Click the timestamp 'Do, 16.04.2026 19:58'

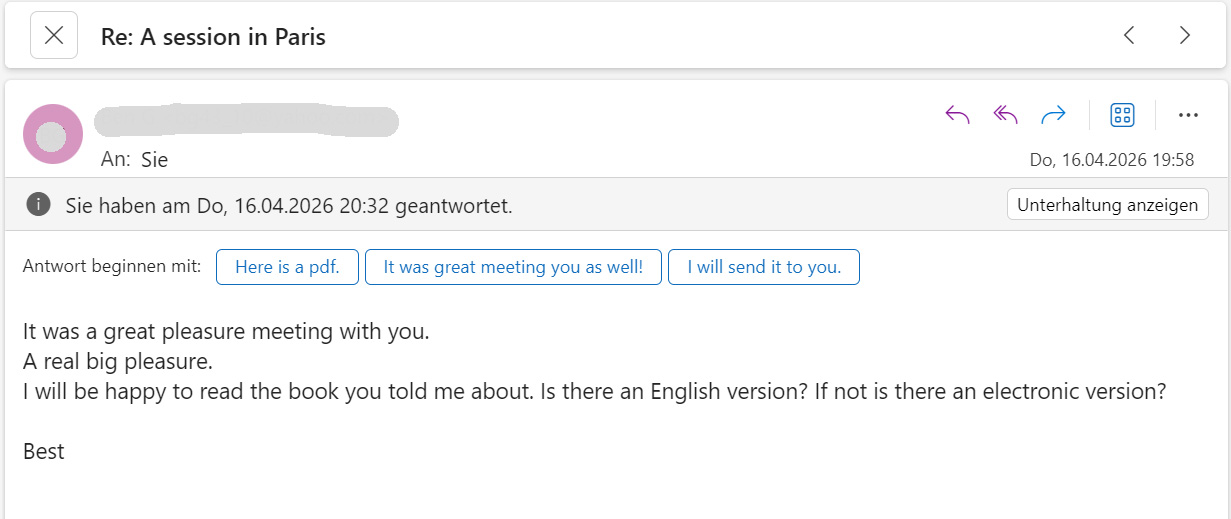tap(1112, 160)
